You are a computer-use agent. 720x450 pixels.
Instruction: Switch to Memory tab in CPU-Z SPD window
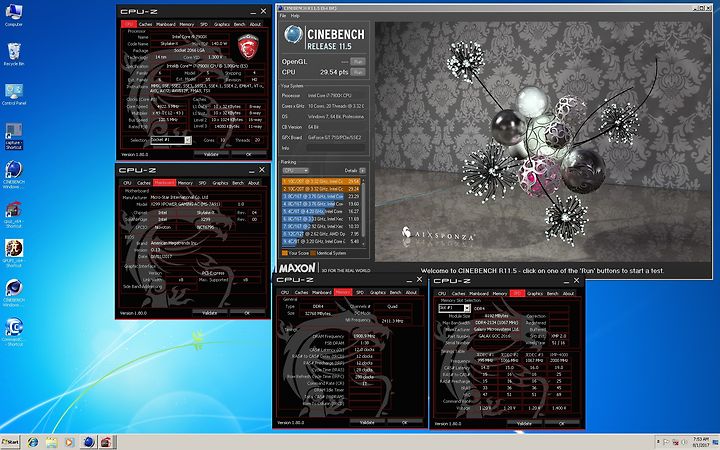coord(500,293)
